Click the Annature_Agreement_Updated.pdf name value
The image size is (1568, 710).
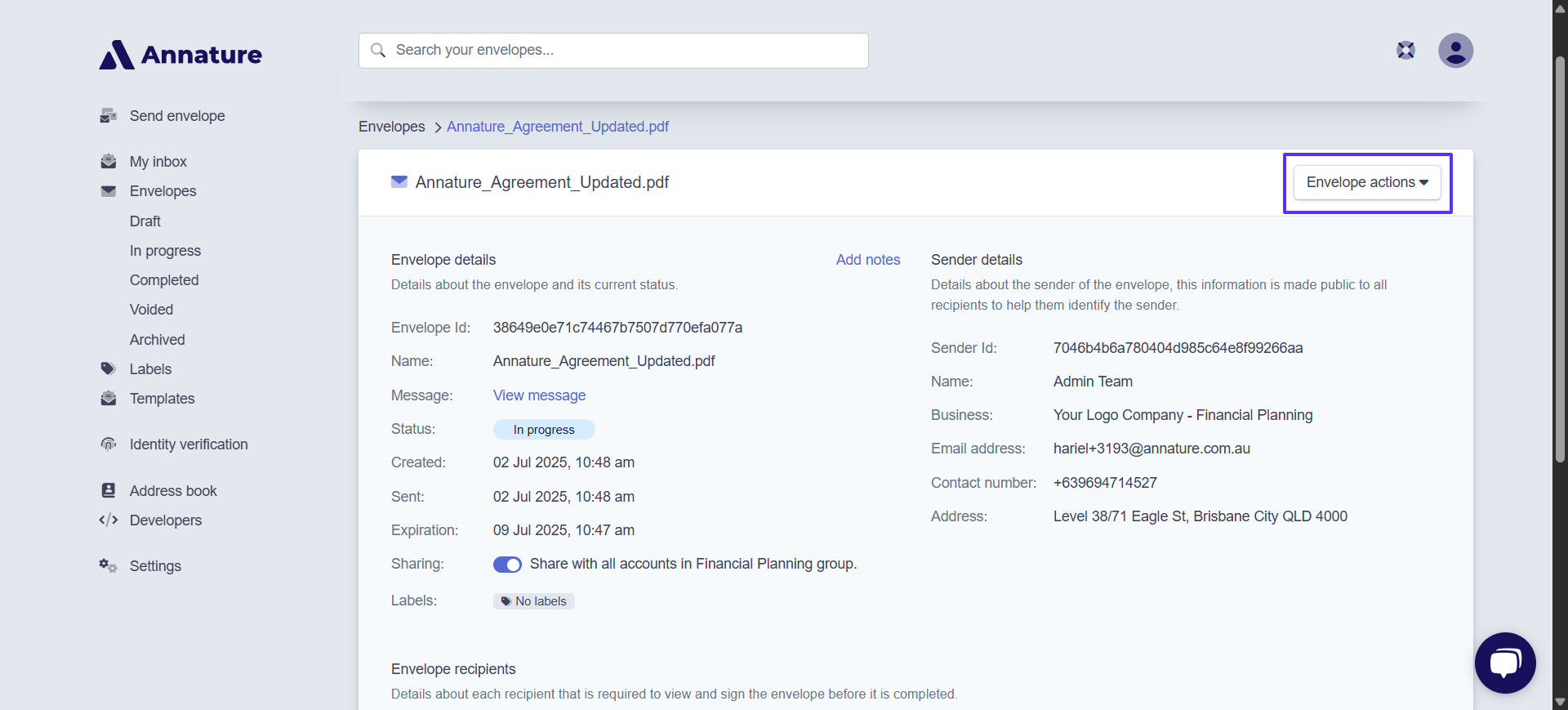[604, 361]
